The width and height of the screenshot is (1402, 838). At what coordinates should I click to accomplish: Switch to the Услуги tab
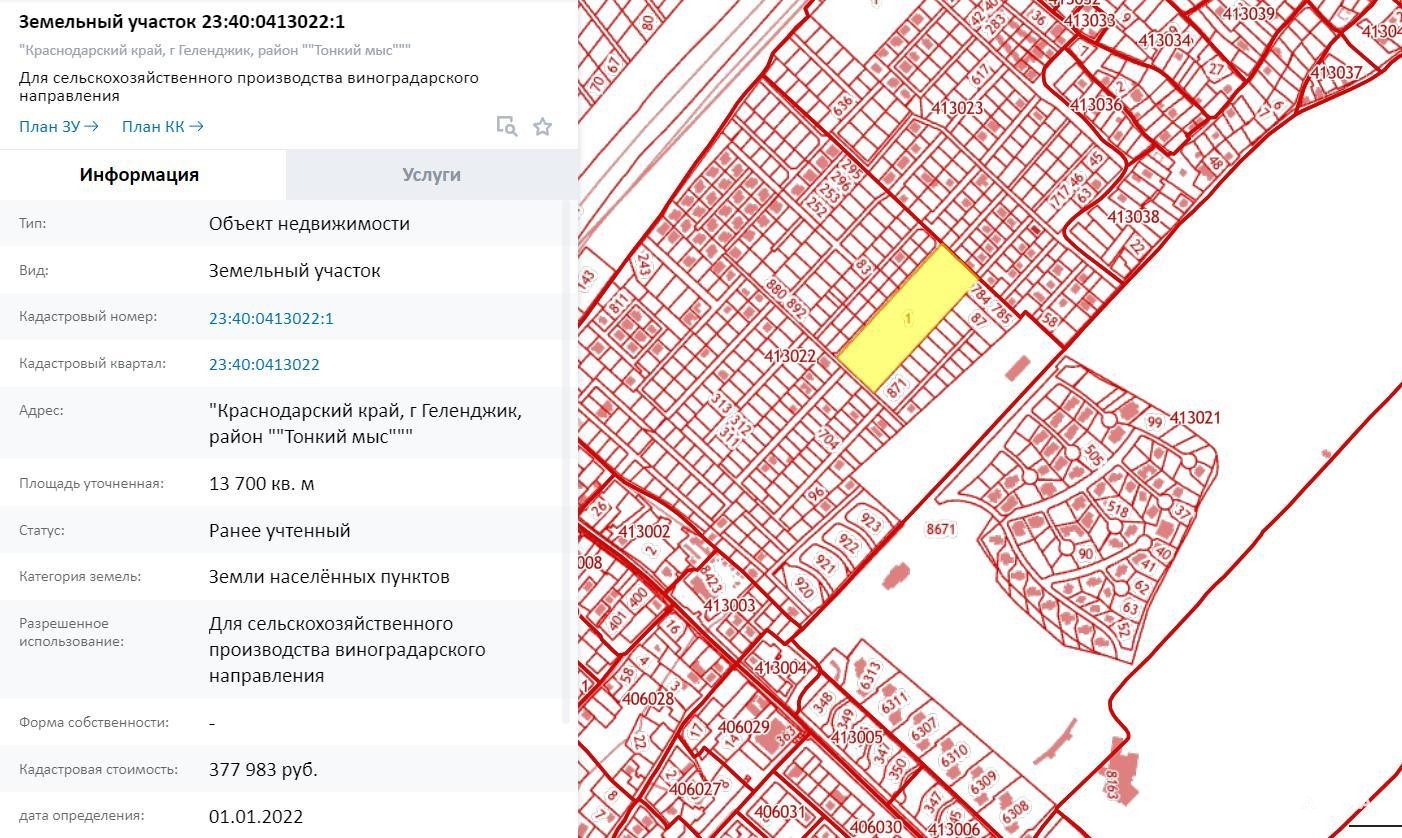[431, 174]
